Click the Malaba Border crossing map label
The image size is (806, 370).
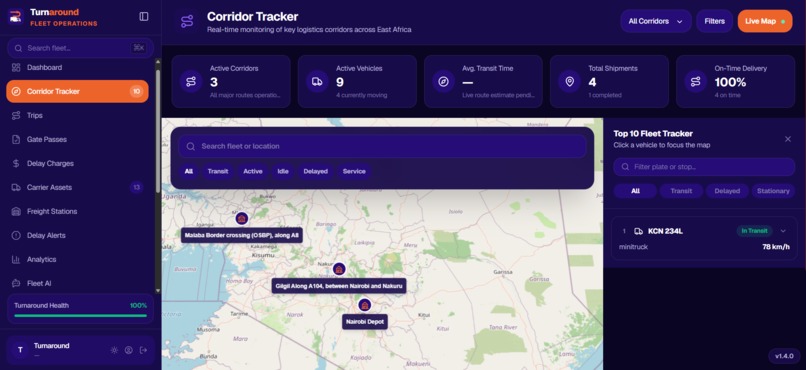[x=242, y=235]
